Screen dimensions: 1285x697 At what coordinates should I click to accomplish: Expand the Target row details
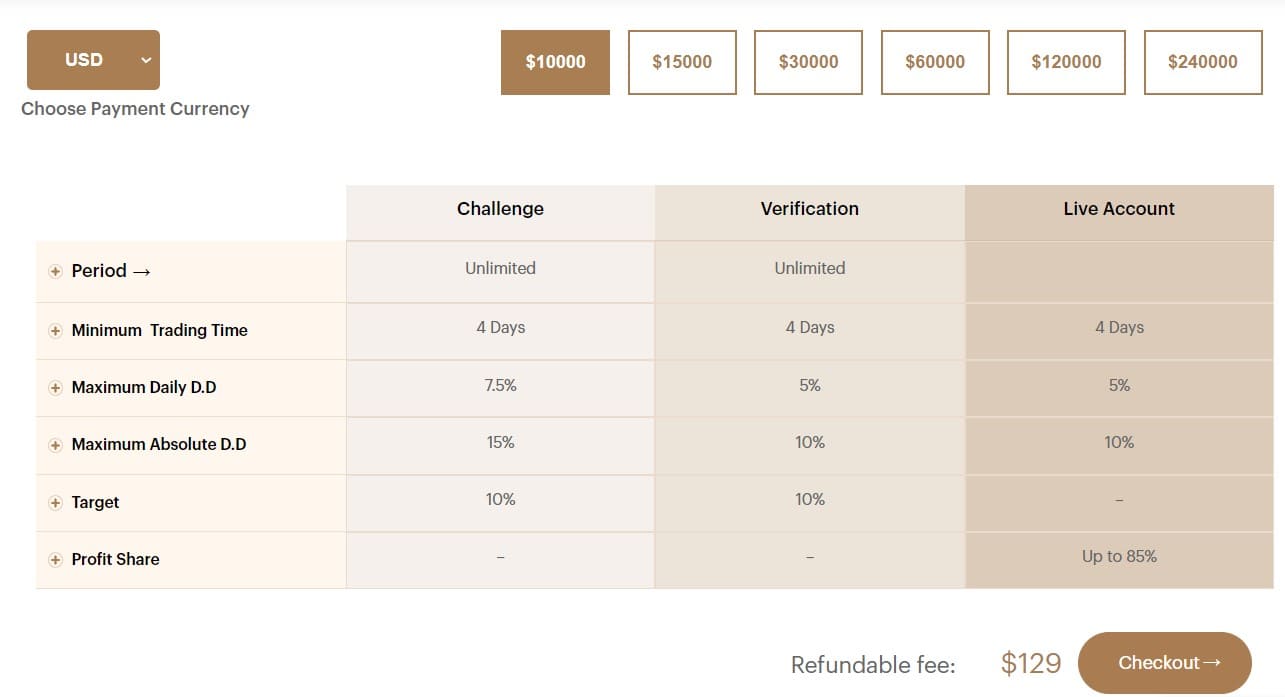[x=56, y=502]
